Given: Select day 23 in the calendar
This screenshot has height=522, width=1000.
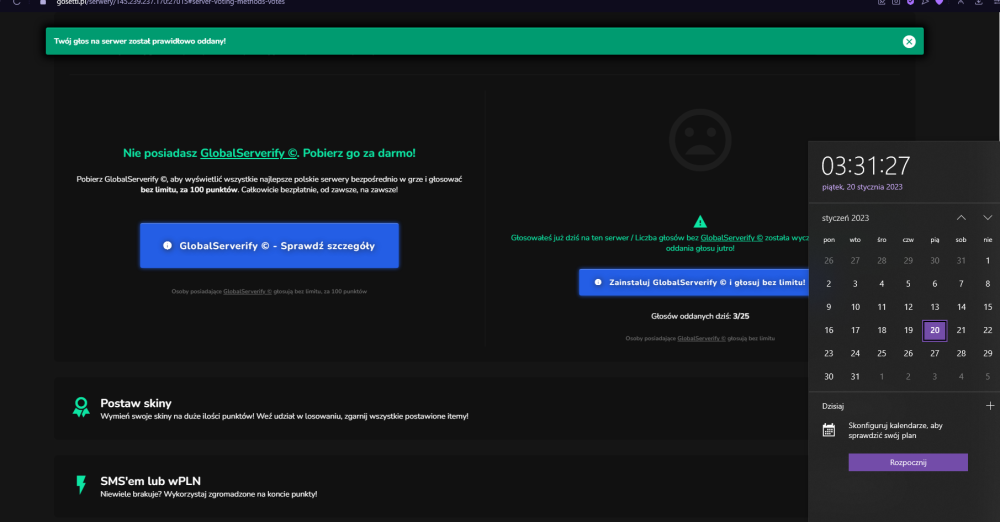Looking at the screenshot, I should 828,354.
